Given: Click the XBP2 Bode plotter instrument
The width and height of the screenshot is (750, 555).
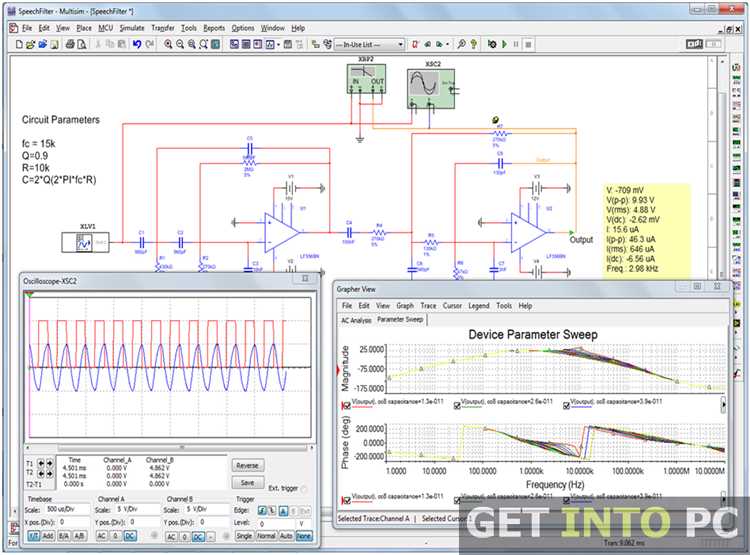Looking at the screenshot, I should tap(366, 78).
